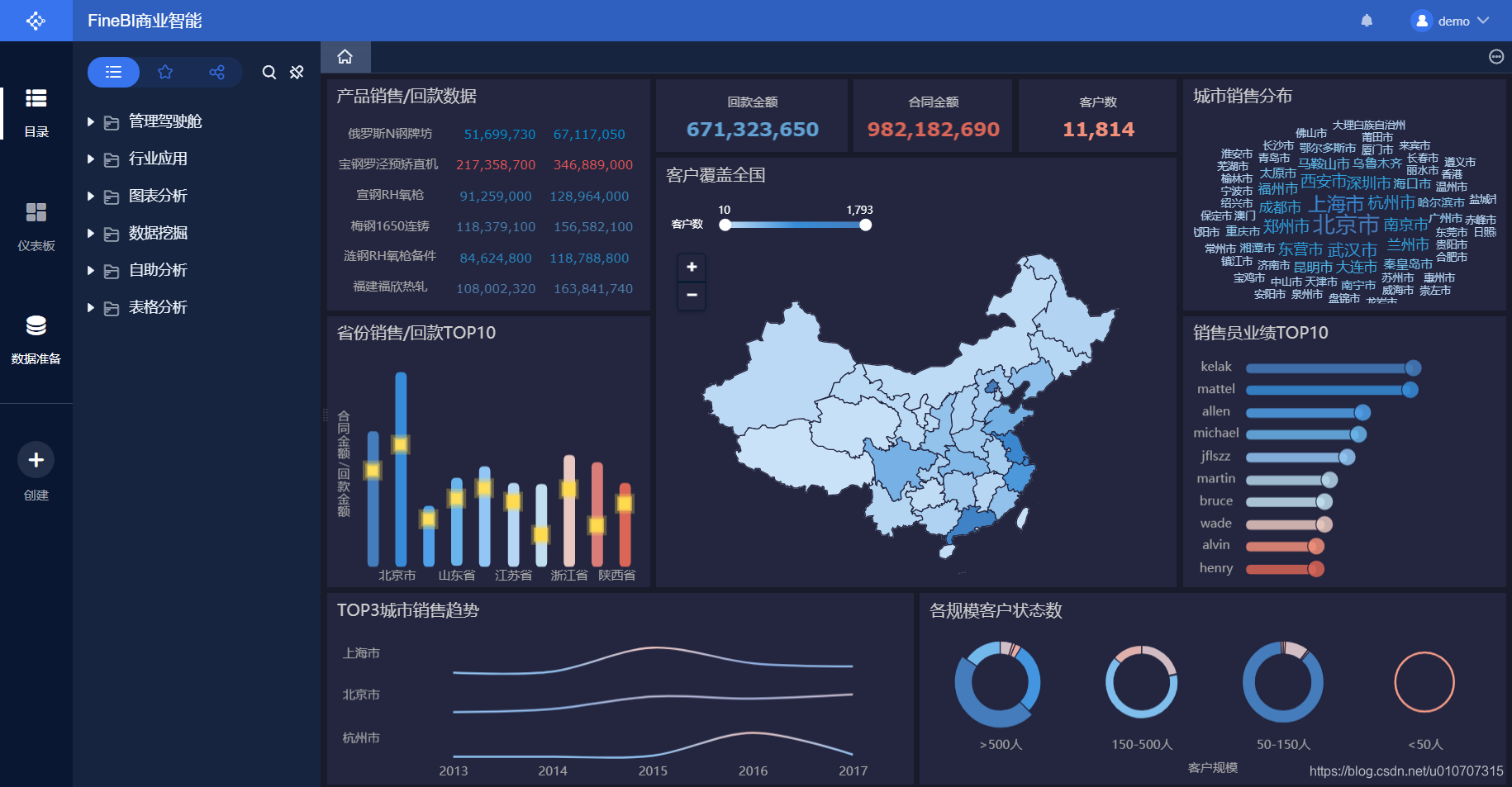Screen dimensions: 1512x787
Task: Select the 图表分析 folder icon
Action: point(112,197)
